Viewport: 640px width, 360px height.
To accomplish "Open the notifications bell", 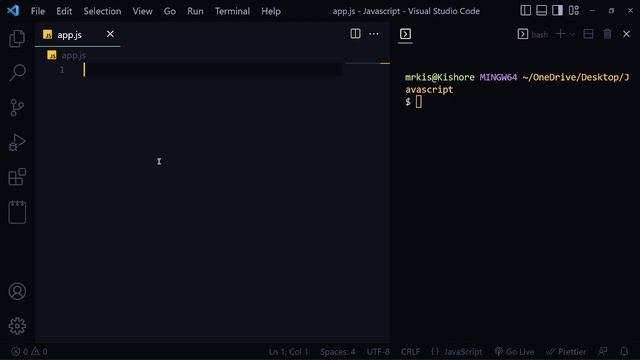I will click(624, 351).
